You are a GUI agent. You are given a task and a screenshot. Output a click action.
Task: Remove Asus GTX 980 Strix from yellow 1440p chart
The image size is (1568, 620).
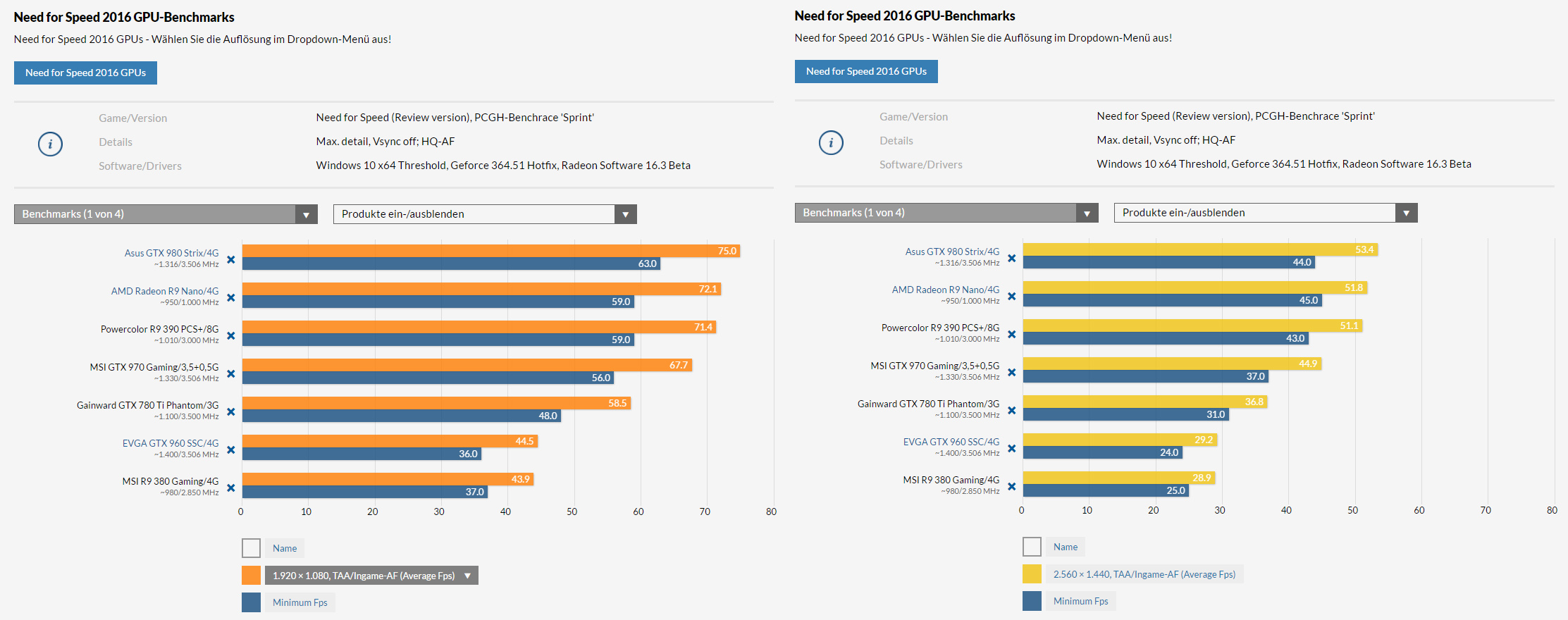click(x=1011, y=258)
